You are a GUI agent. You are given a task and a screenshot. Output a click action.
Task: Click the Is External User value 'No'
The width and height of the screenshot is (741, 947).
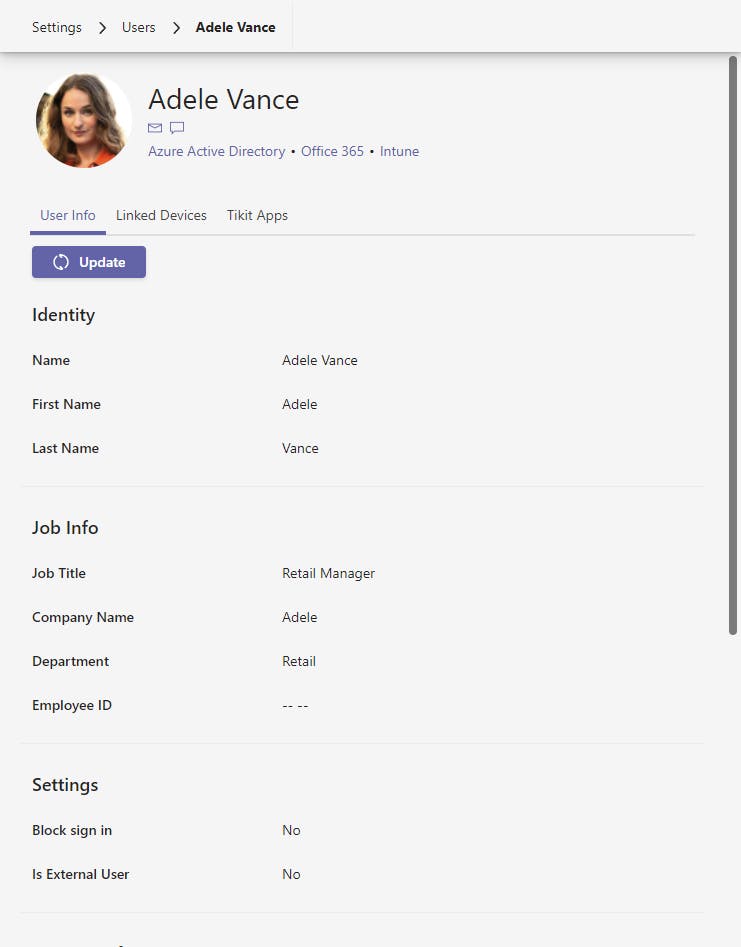pyautogui.click(x=291, y=875)
